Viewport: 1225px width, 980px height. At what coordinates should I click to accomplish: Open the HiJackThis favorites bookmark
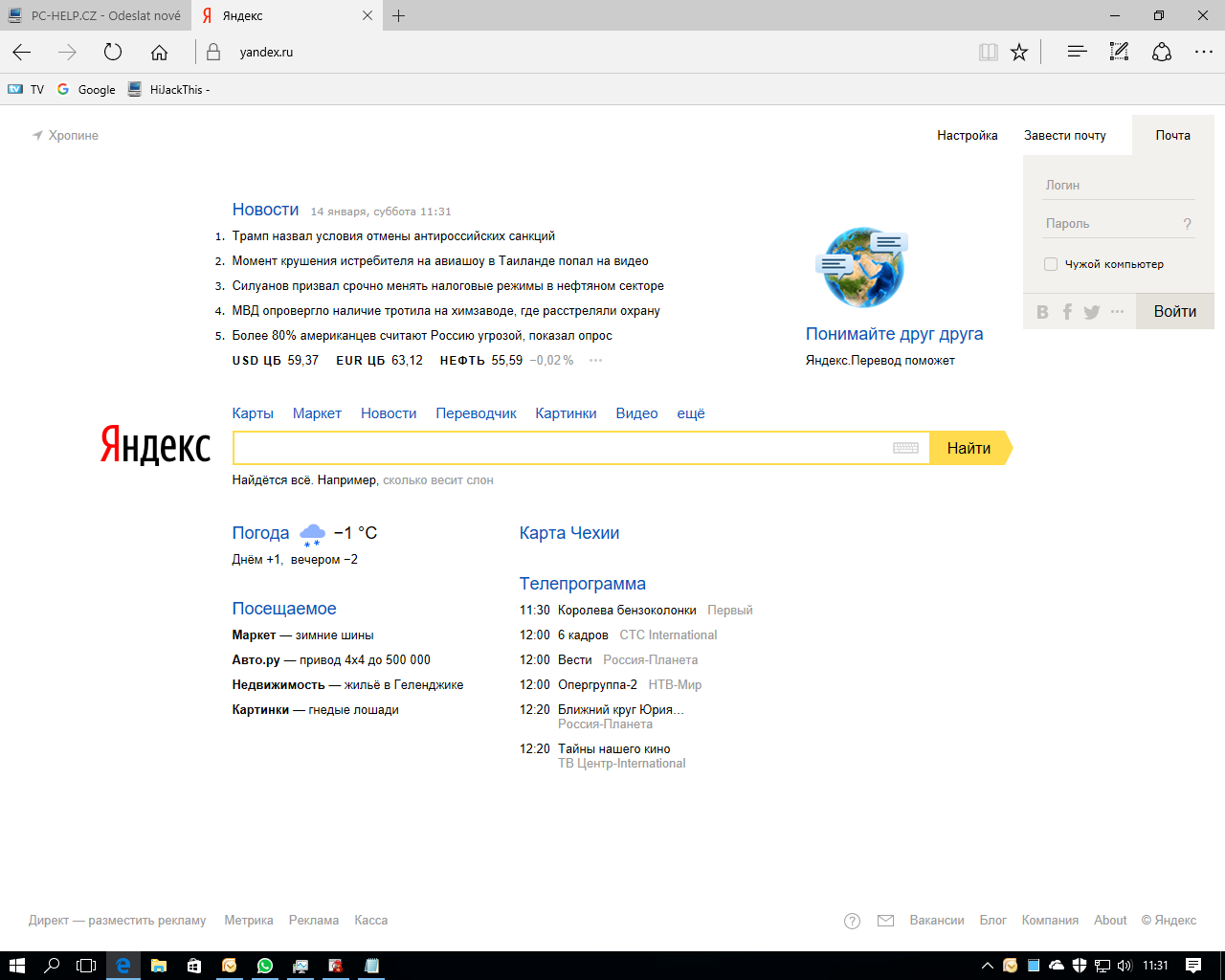click(169, 89)
